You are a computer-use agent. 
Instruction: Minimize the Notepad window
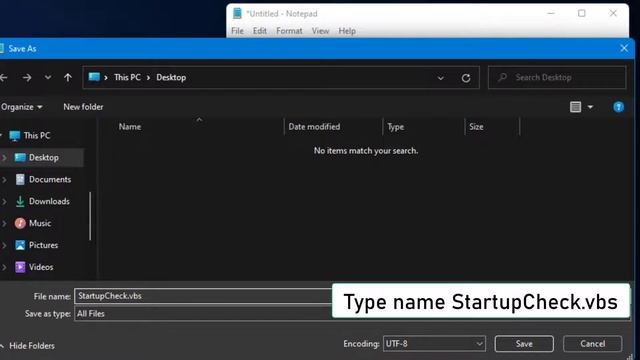point(551,13)
